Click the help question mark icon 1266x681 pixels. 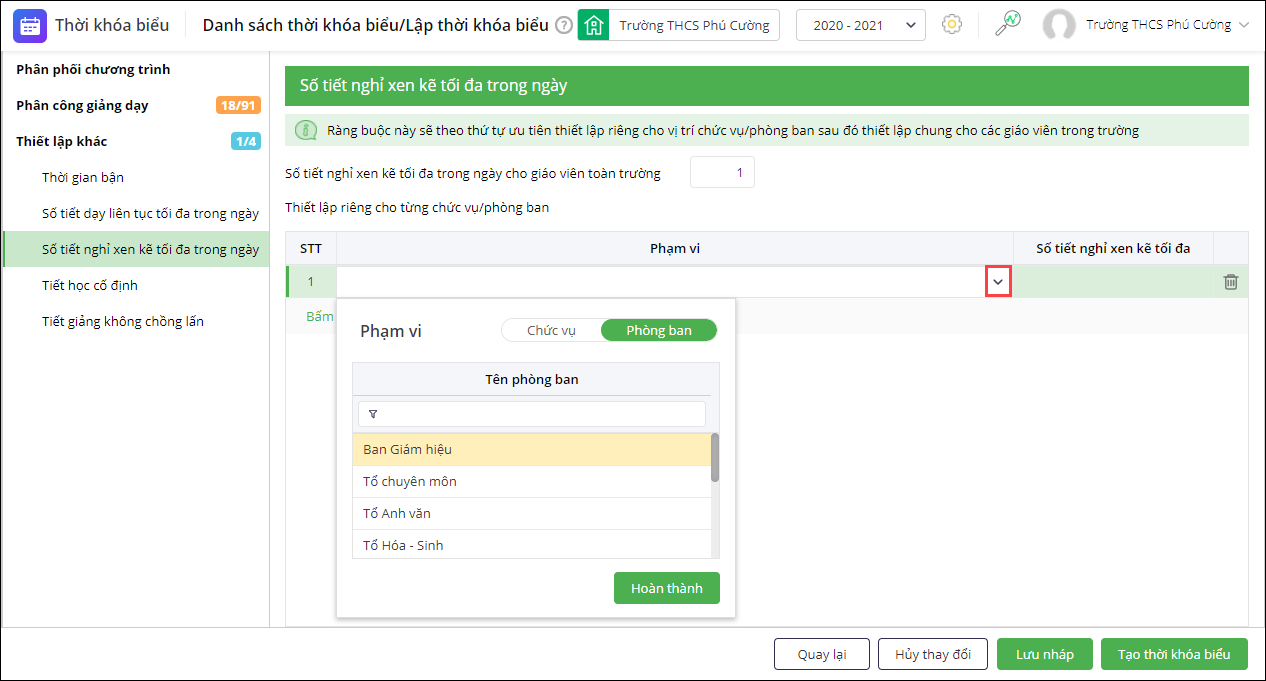564,25
